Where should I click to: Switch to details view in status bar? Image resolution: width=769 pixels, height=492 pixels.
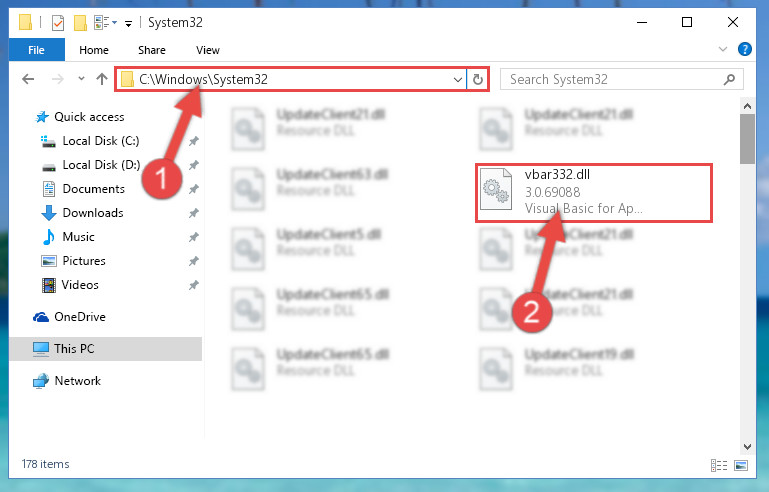tap(718, 465)
